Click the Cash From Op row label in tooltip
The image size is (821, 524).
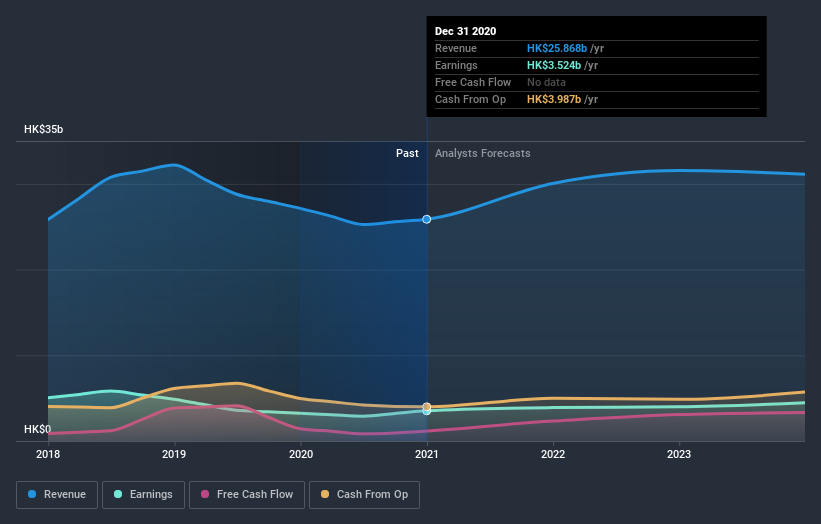pos(470,99)
